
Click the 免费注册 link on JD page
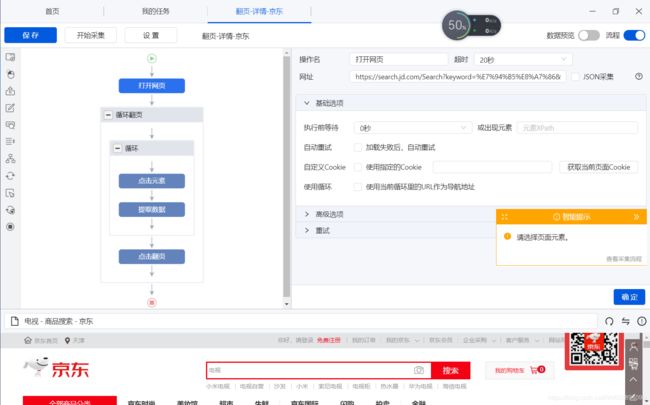click(328, 340)
